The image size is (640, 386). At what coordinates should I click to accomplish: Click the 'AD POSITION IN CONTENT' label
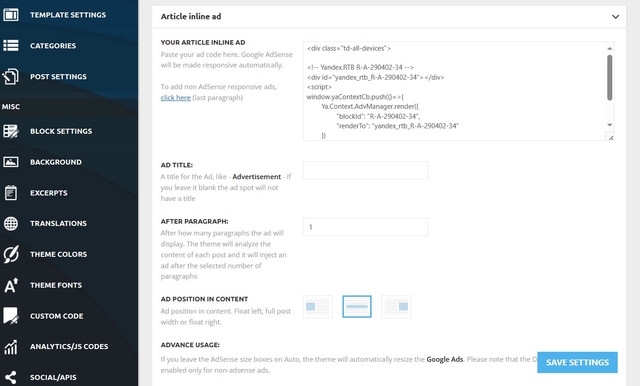pyautogui.click(x=204, y=299)
